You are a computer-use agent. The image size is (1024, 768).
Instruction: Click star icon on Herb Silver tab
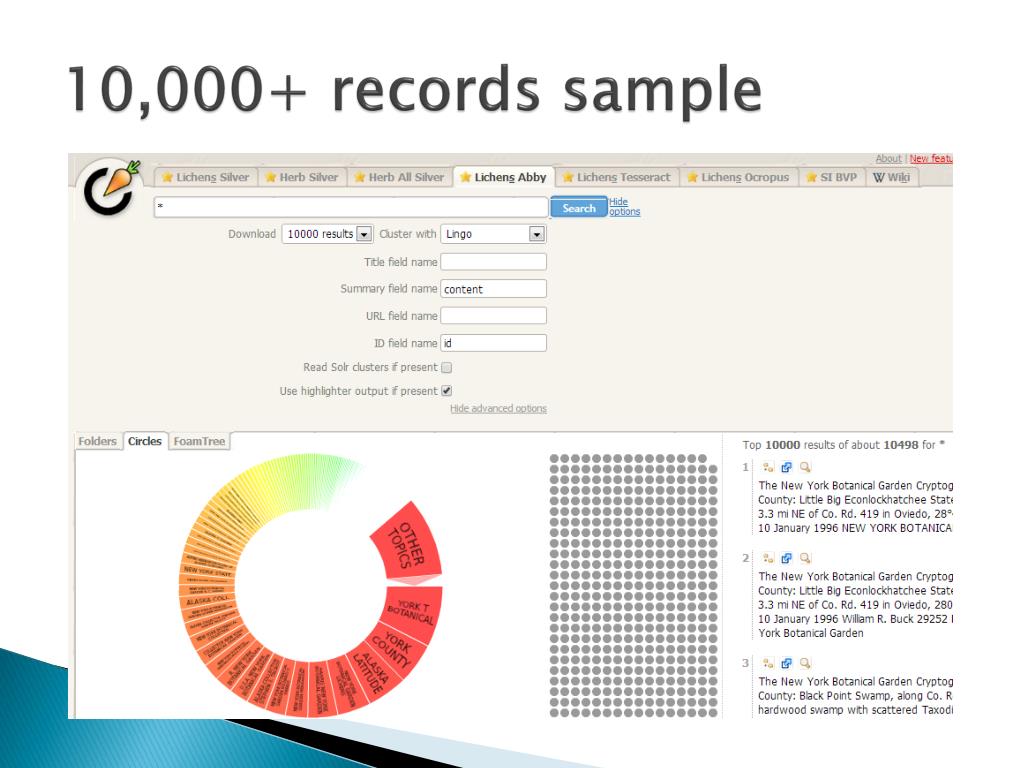tap(270, 177)
